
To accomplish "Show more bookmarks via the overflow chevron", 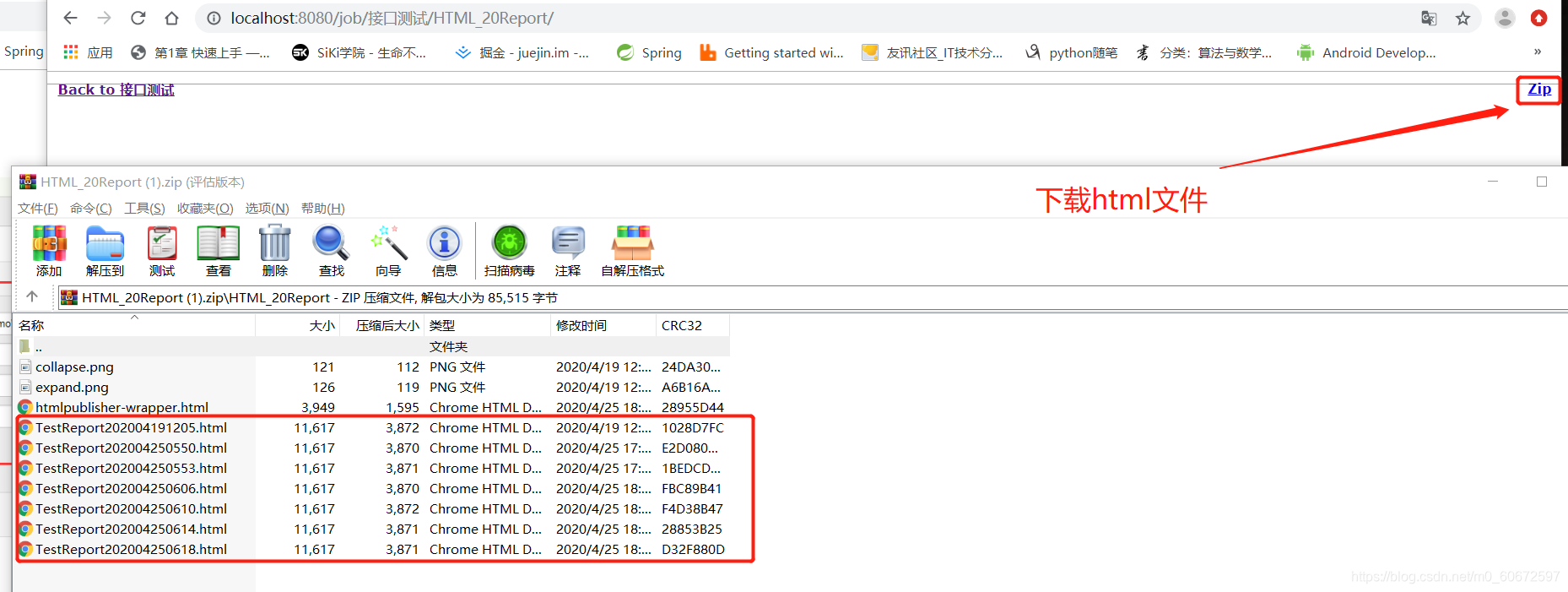I will click(1538, 52).
